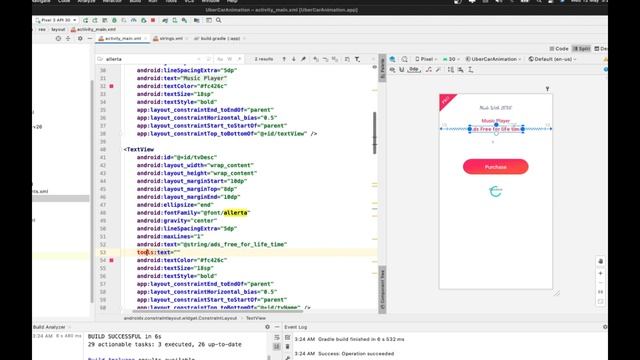
Task: Click the Event Log wrench settings icon
Action: 287,358
